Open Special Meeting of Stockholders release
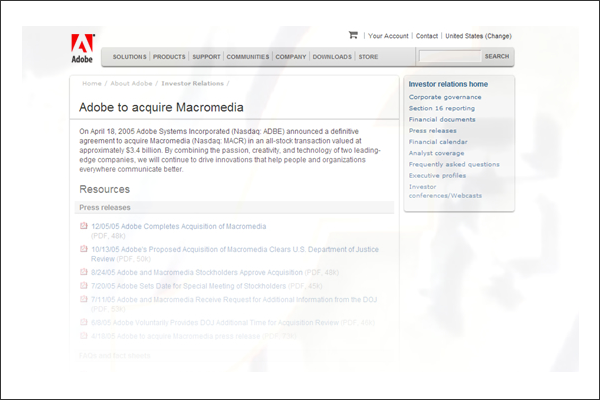 (x=188, y=286)
